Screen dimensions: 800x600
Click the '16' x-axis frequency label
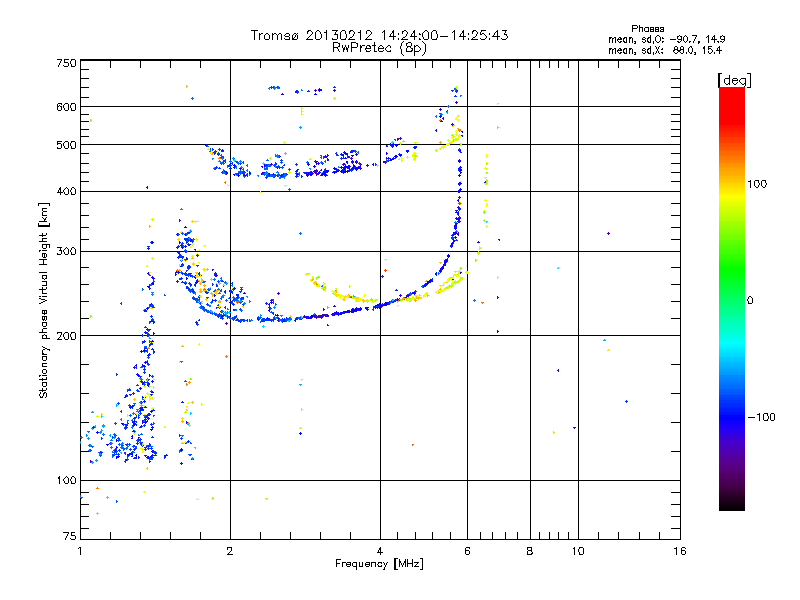click(x=680, y=551)
